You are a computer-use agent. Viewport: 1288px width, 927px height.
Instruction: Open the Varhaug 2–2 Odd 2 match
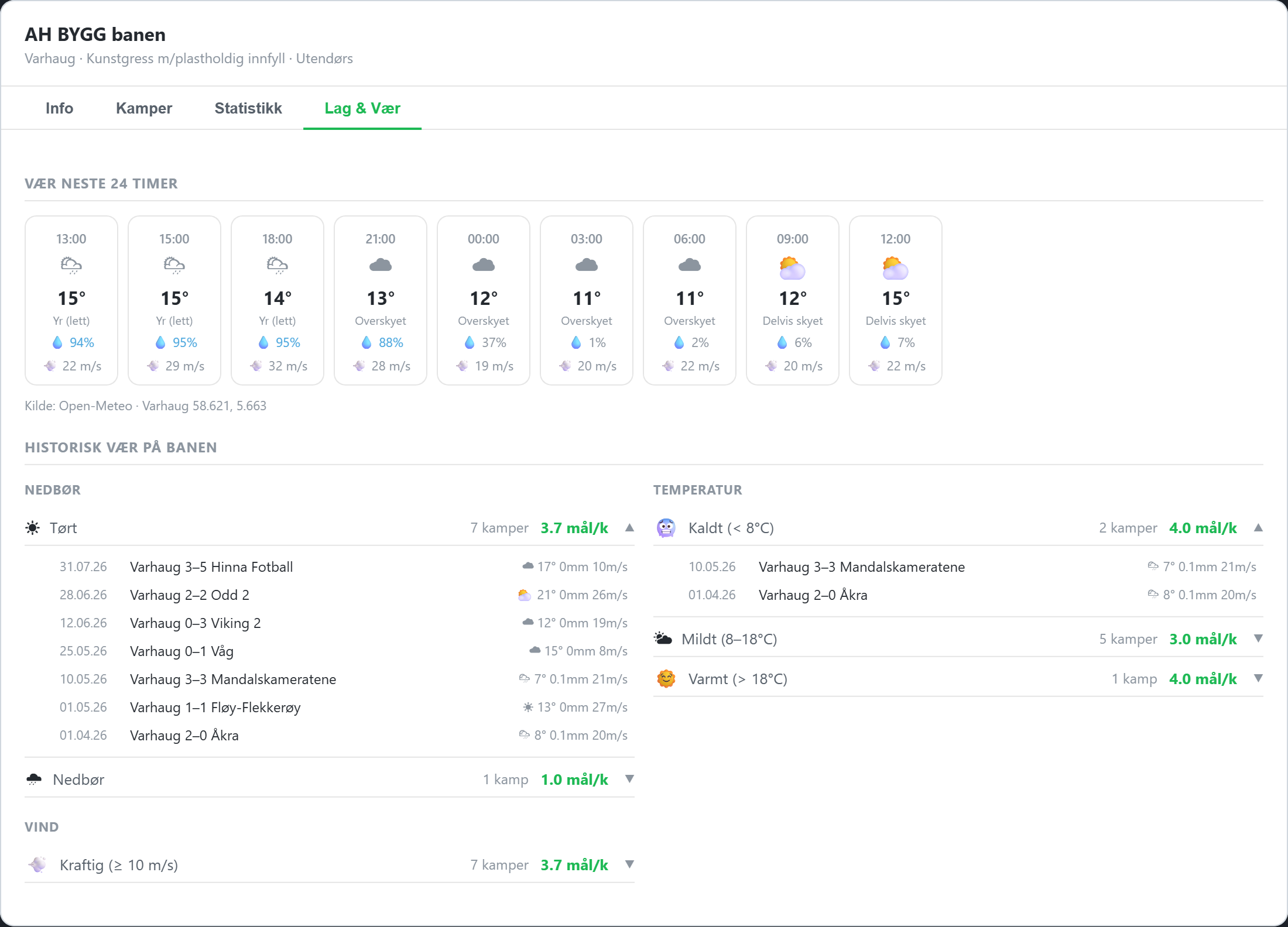pos(190,595)
